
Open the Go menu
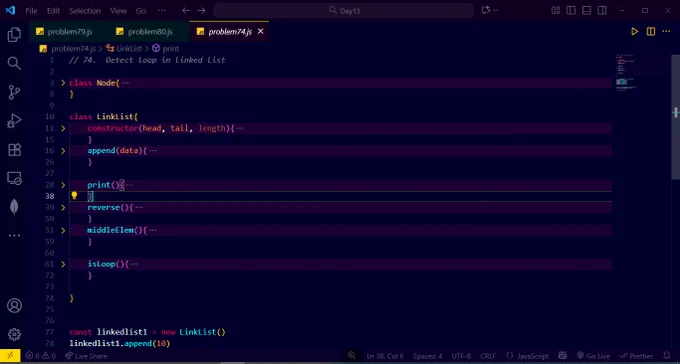(x=141, y=10)
